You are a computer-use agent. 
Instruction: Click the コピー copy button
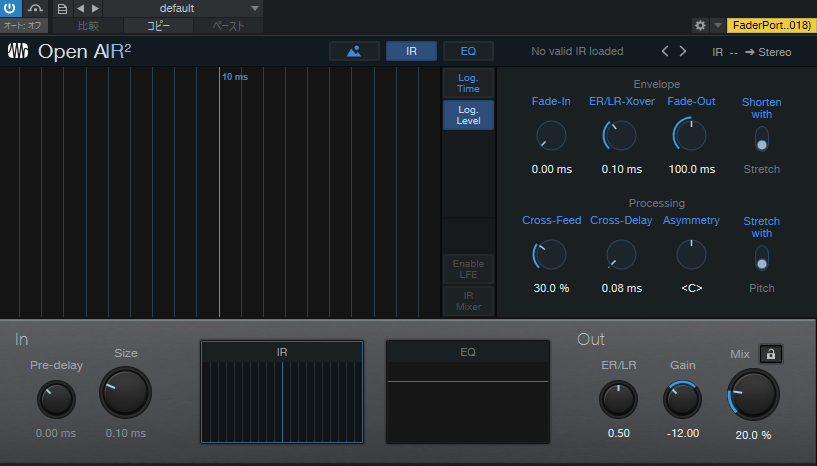pos(158,26)
